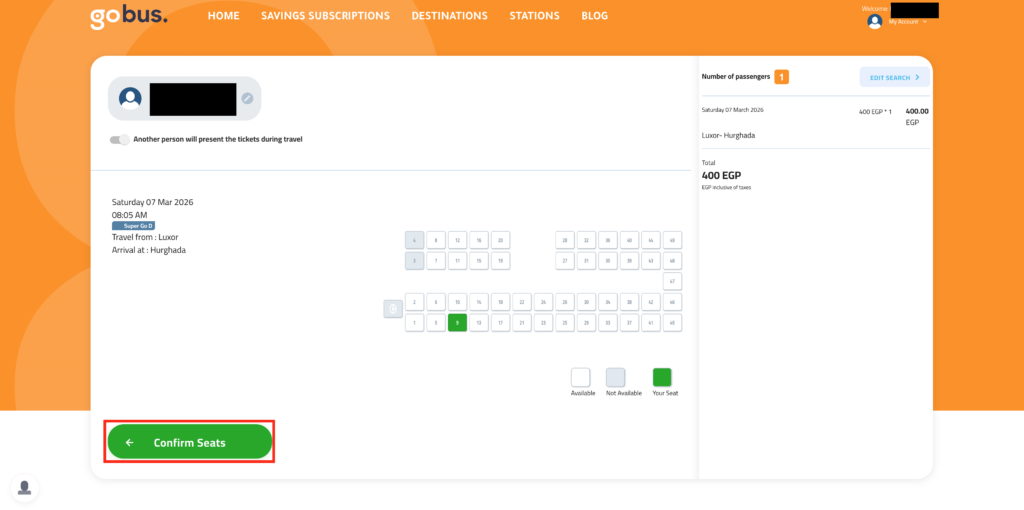The height and width of the screenshot is (510, 1024).
Task: Click the chat support icon at bottom left
Action: 25,488
